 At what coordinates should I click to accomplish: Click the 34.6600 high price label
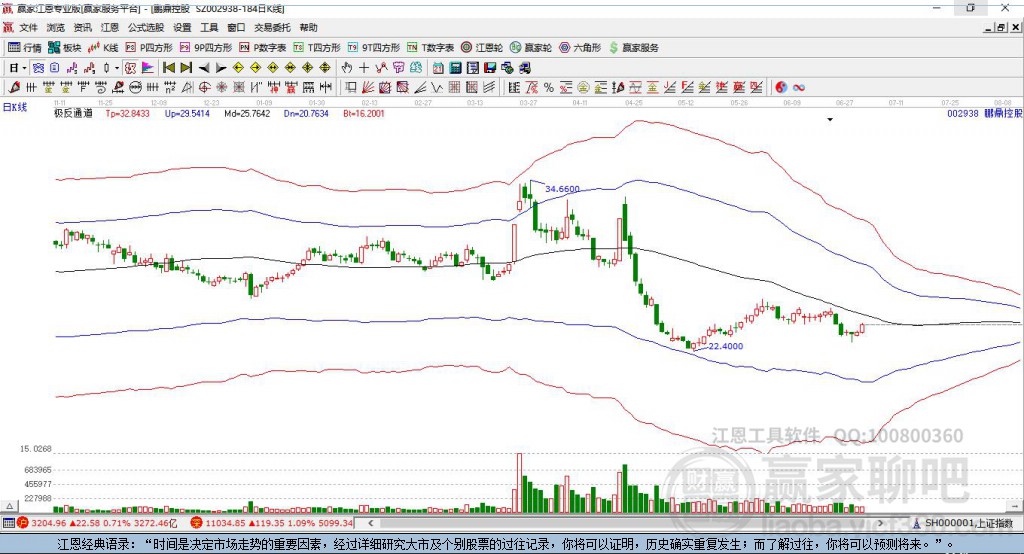pos(562,189)
